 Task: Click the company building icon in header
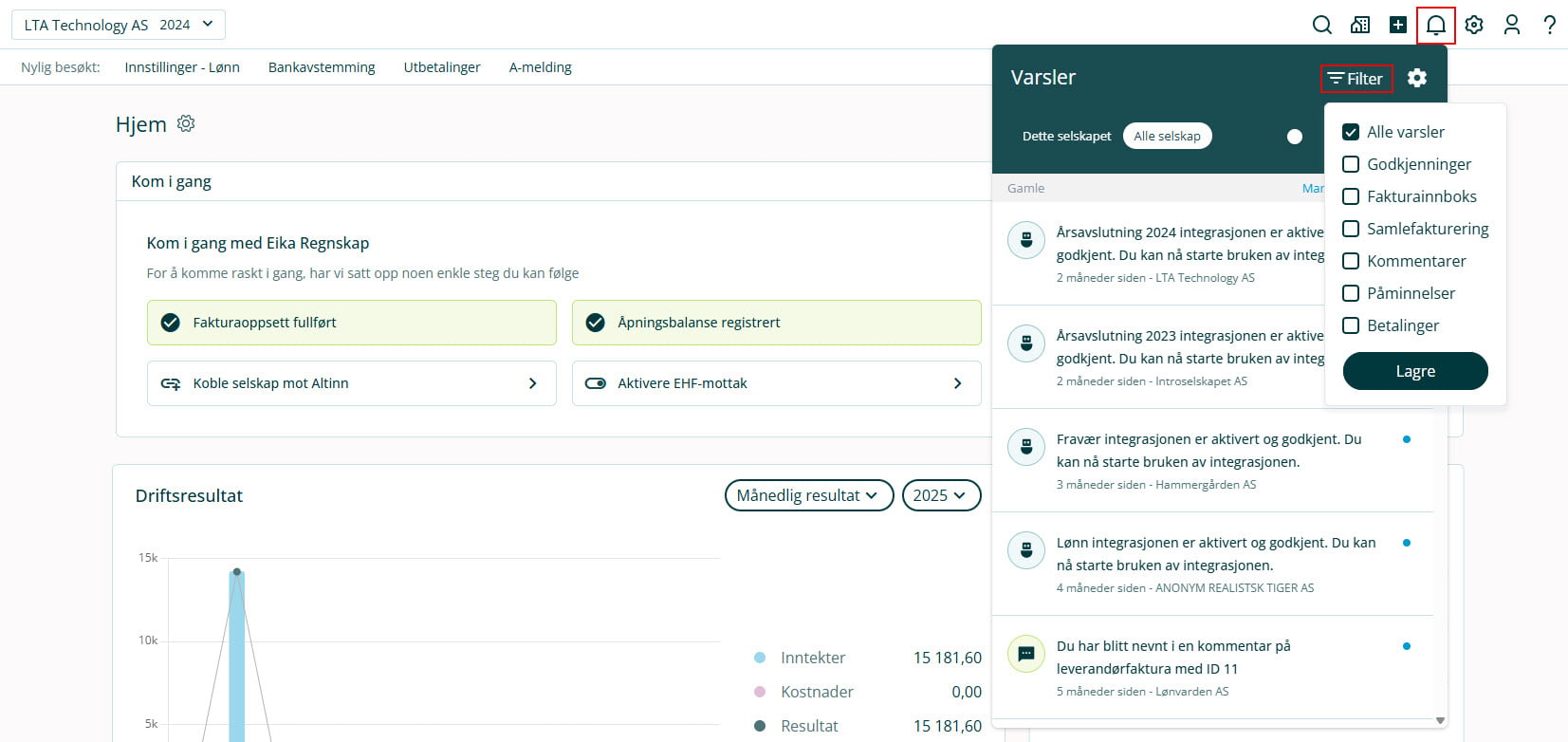(x=1360, y=25)
